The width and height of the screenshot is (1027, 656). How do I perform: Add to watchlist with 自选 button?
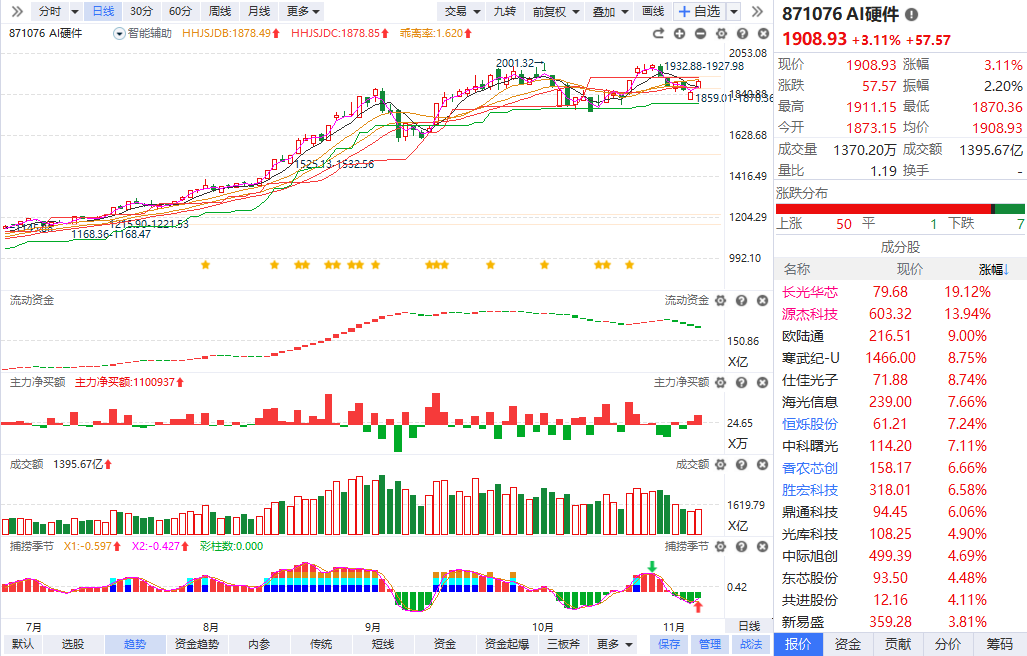pos(698,11)
